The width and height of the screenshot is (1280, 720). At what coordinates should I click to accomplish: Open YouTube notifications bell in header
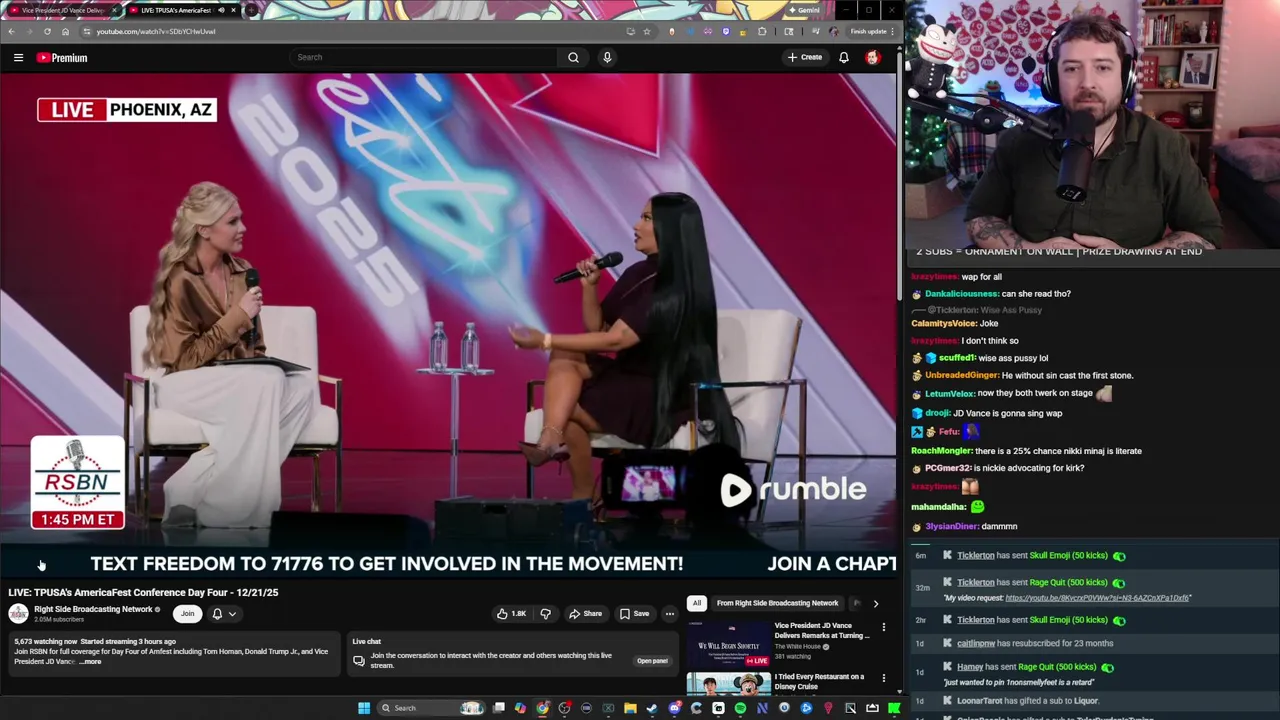[x=844, y=57]
